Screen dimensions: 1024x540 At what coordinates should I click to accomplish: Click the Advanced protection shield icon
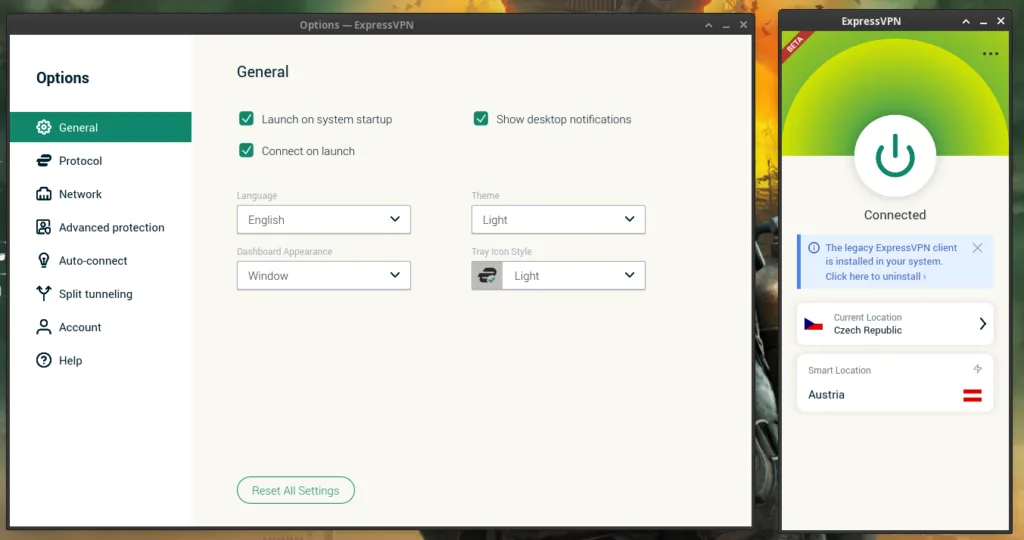(x=43, y=227)
